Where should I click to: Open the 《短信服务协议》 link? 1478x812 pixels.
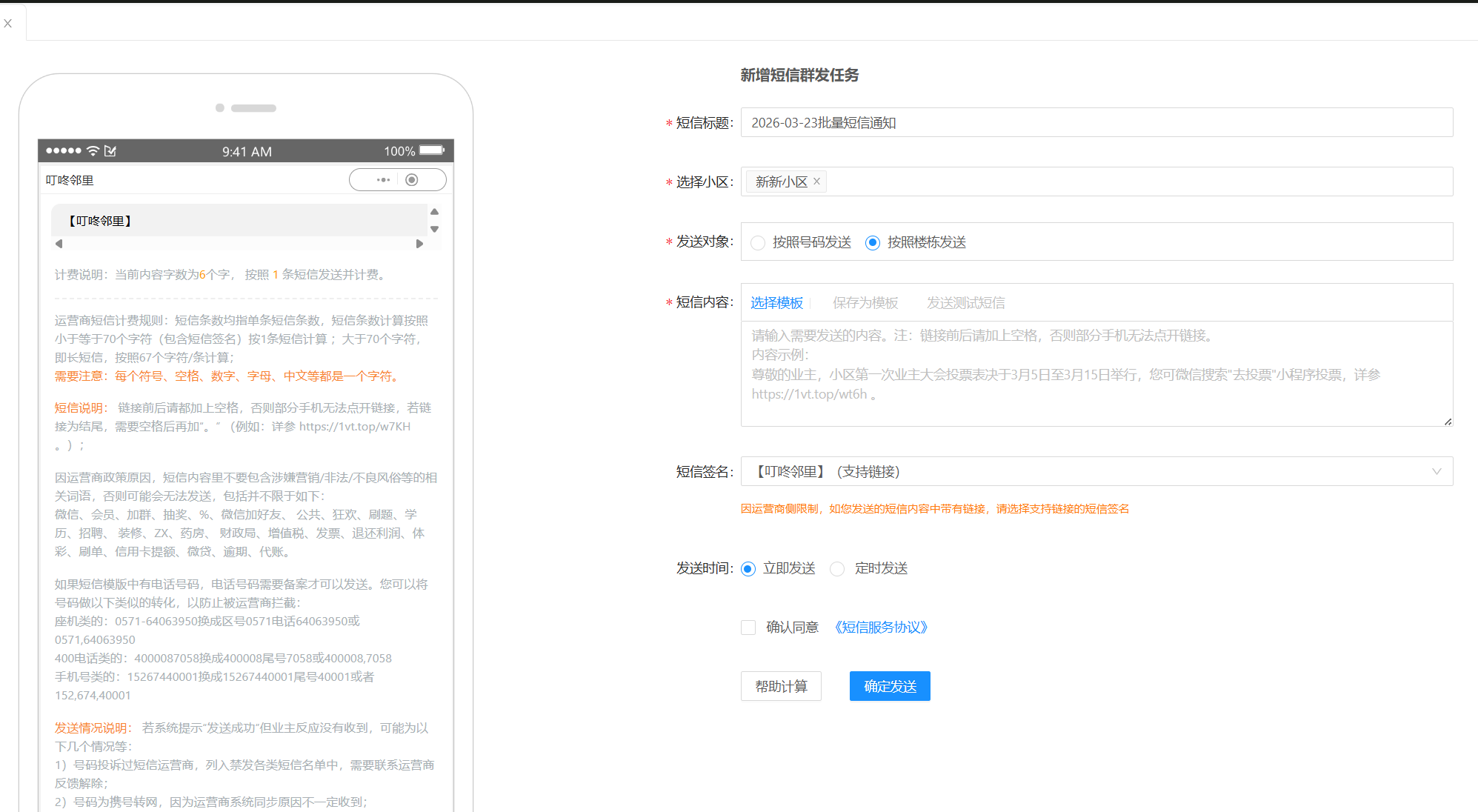click(881, 628)
